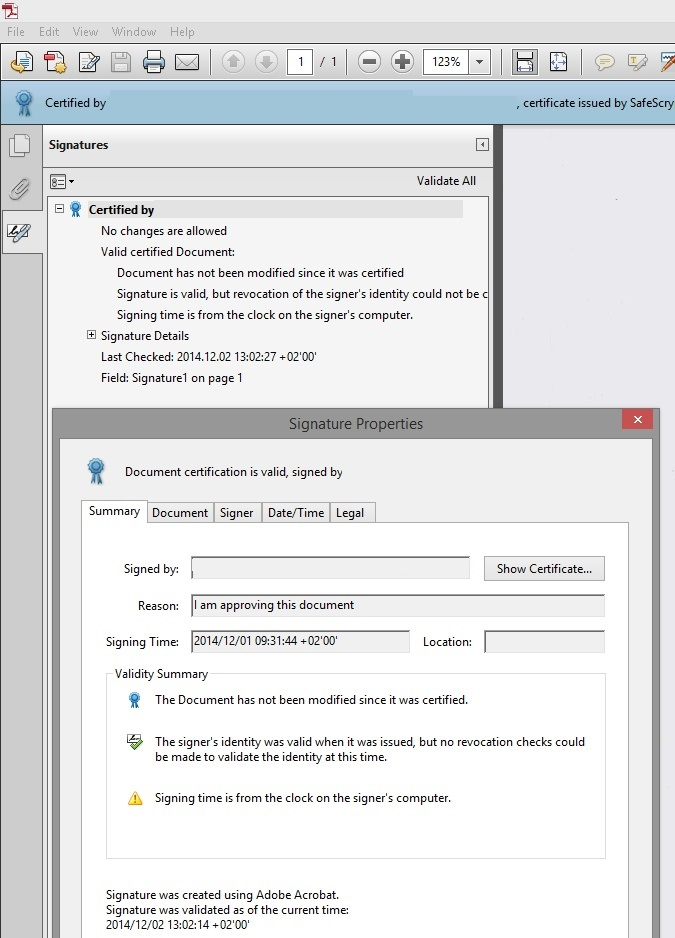Click the Create PDF toolbar icon
675x938 pixels.
coord(22,62)
